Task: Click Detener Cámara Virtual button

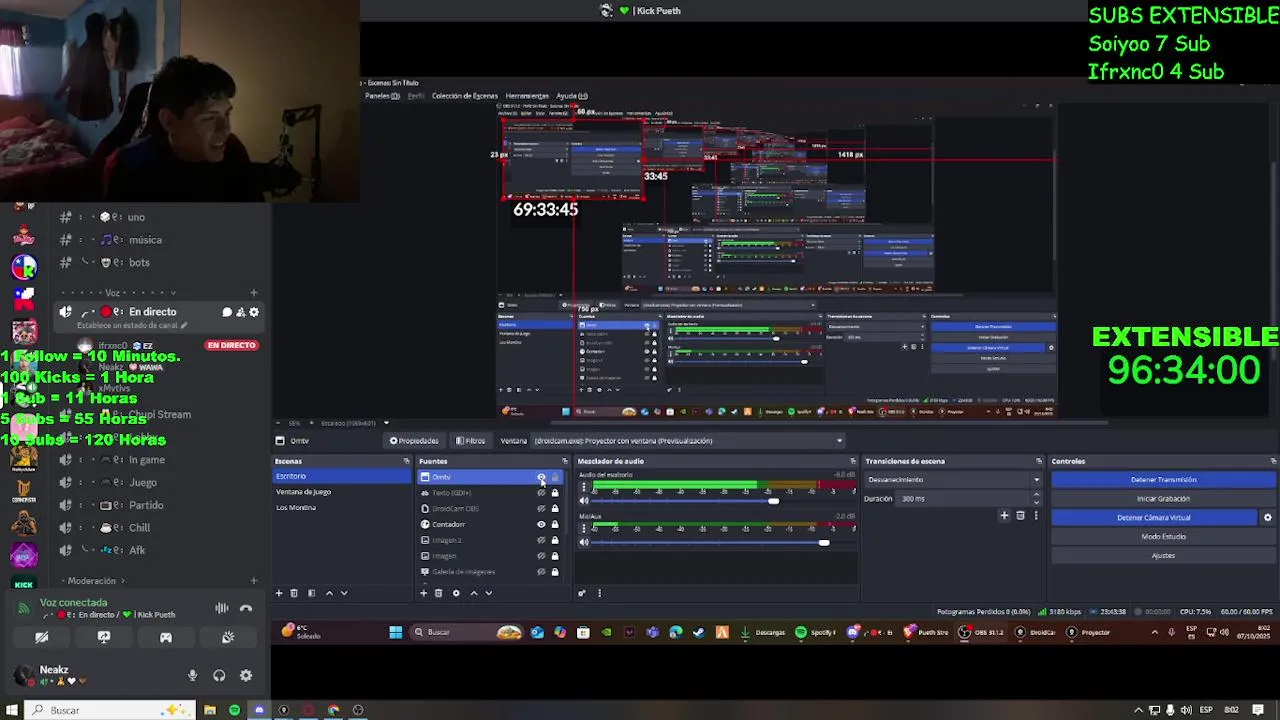Action: point(1154,518)
